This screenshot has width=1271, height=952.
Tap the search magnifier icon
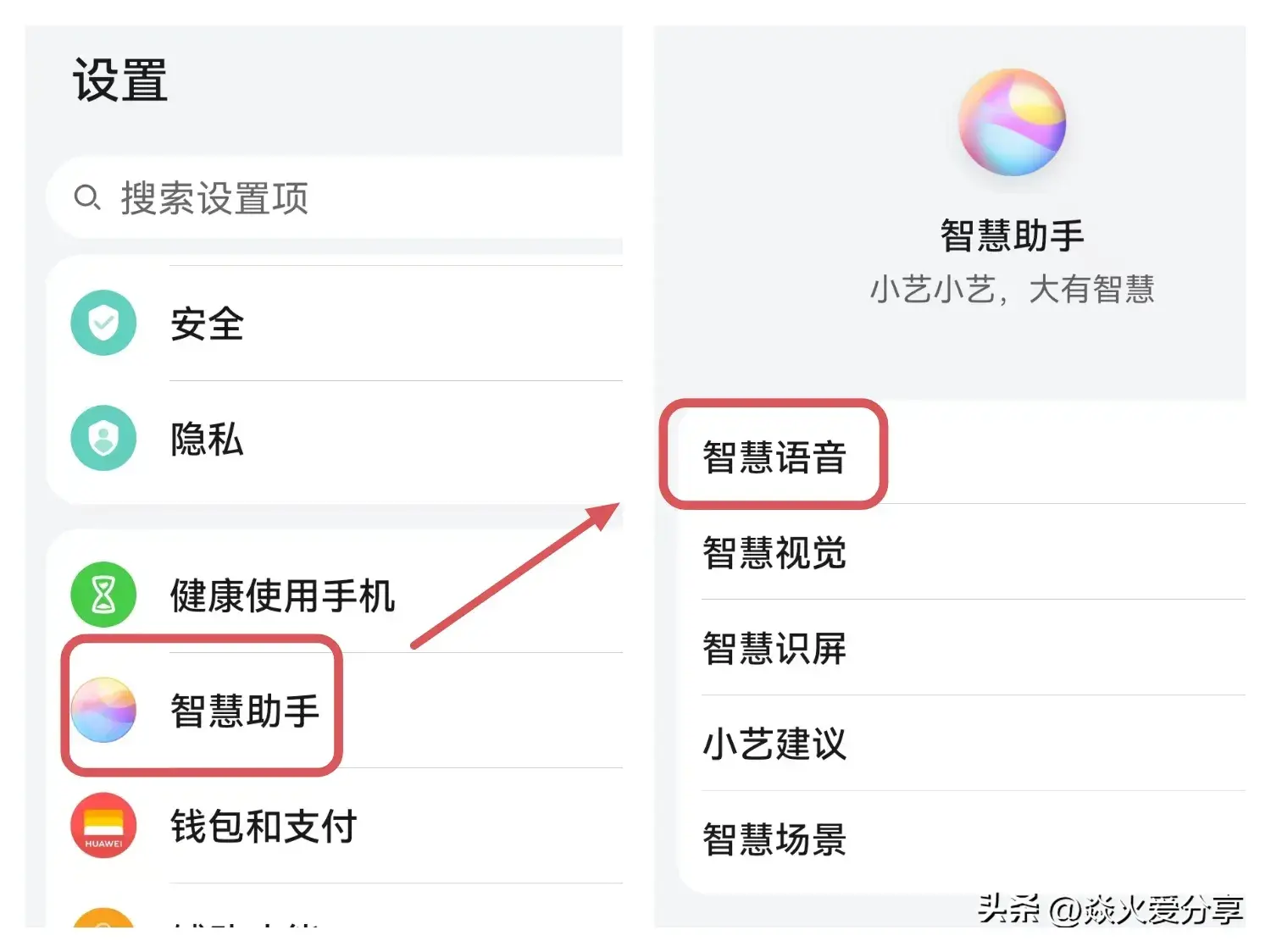click(x=86, y=198)
